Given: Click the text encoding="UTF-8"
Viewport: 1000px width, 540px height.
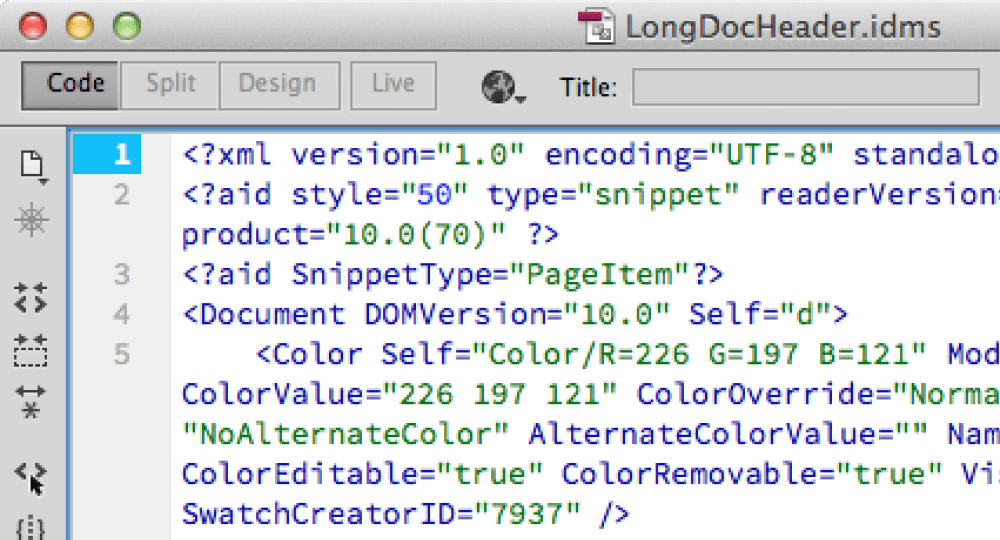Looking at the screenshot, I should point(689,155).
